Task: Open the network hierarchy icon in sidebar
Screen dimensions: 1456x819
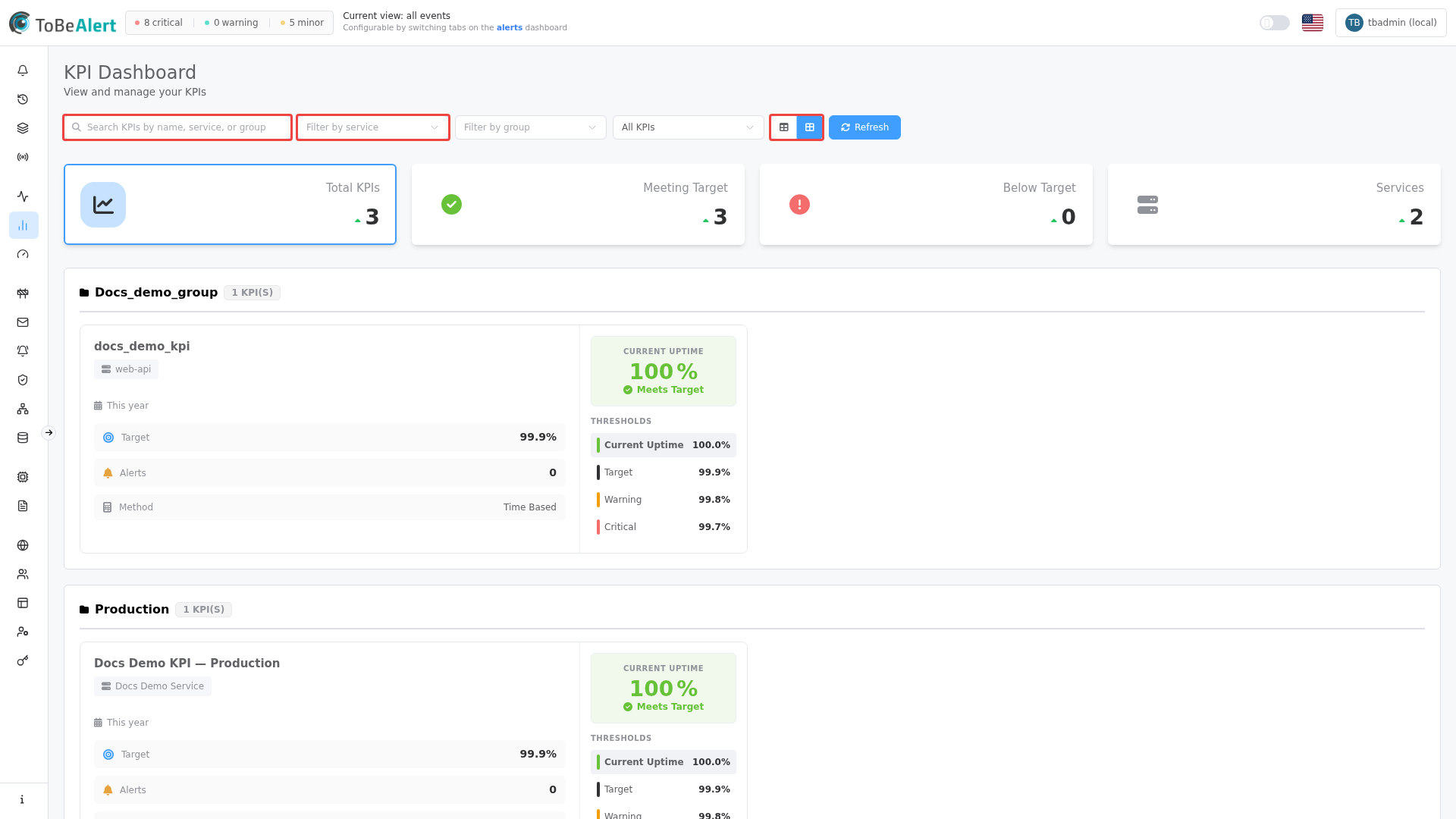Action: coord(23,409)
